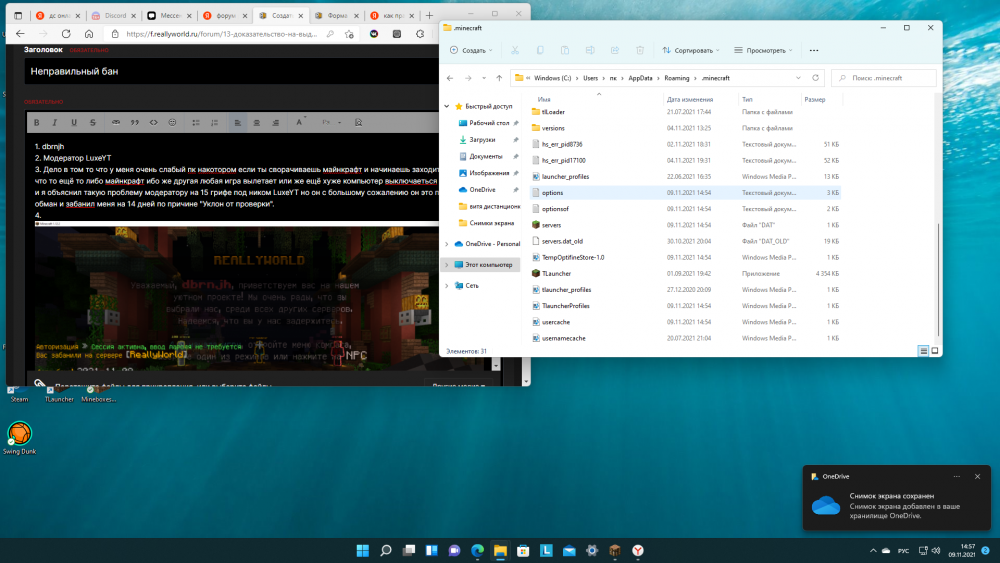Open the text color picker in editor
The image size is (1000, 563).
click(x=299, y=122)
